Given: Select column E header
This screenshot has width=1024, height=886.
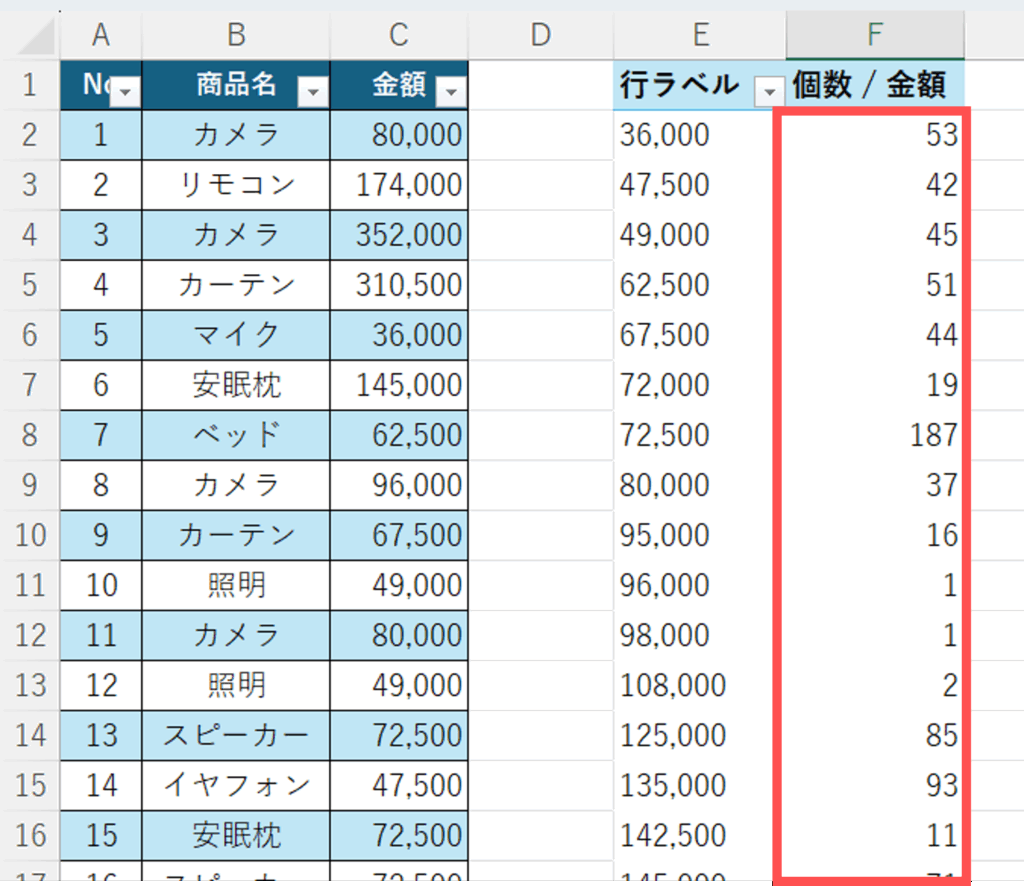Looking at the screenshot, I should [x=700, y=35].
